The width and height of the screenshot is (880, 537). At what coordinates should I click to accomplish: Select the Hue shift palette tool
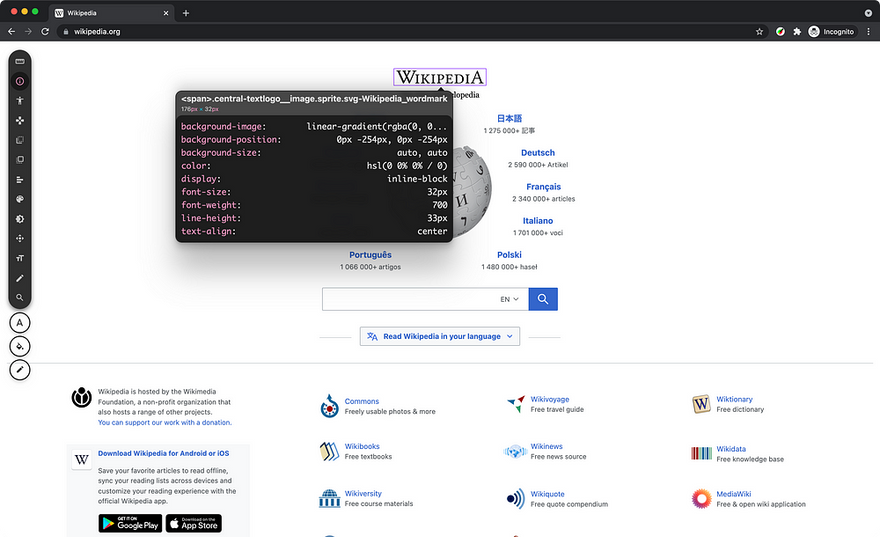[20, 199]
